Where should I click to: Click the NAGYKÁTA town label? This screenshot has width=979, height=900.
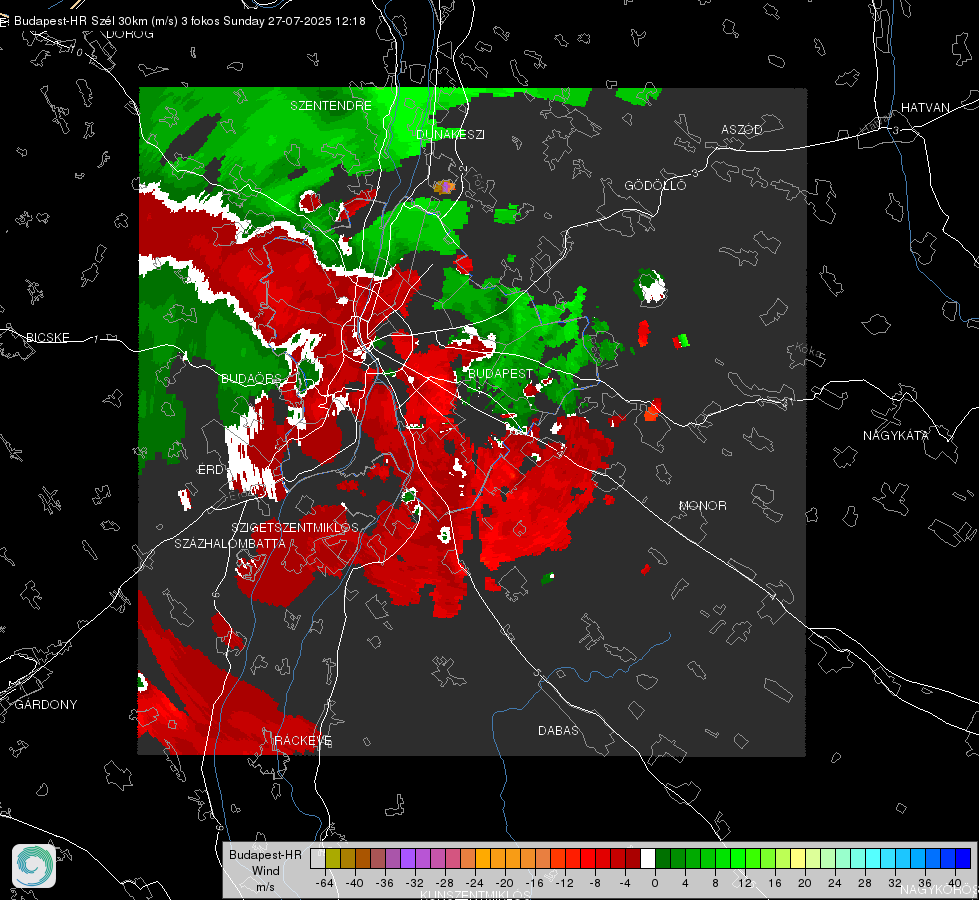896,435
